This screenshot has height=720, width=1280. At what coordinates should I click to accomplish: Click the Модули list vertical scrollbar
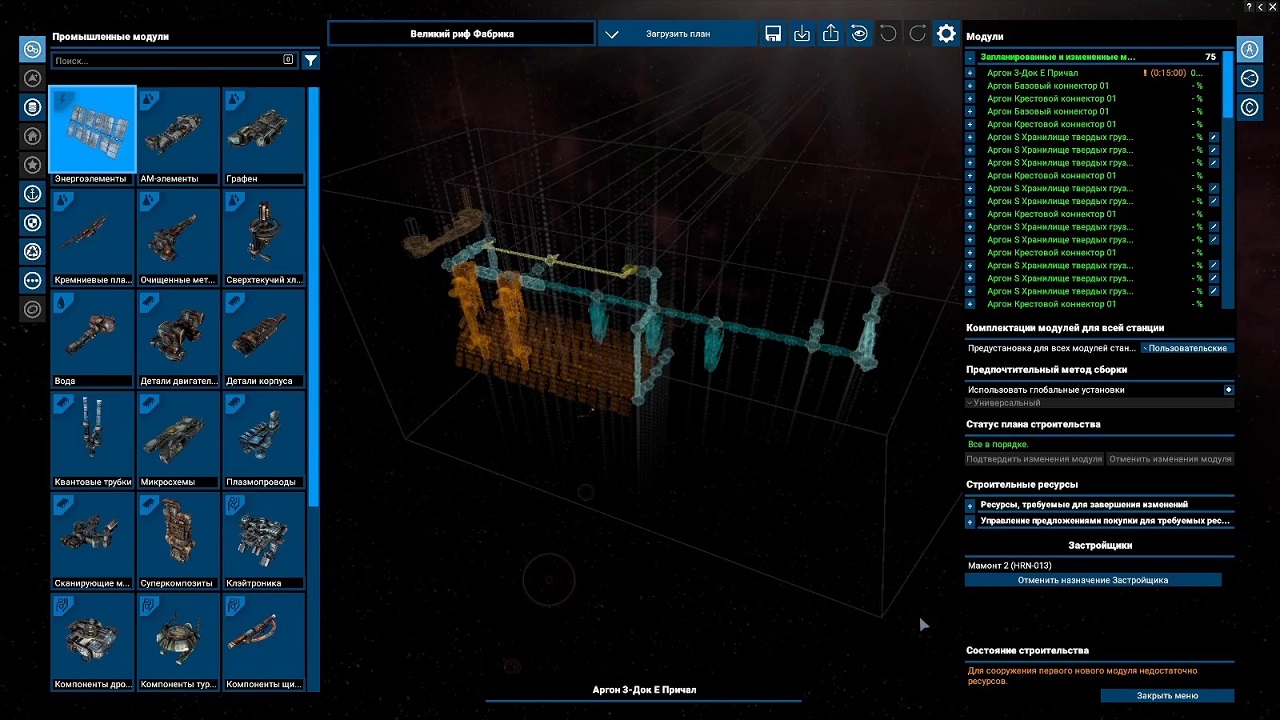1228,85
